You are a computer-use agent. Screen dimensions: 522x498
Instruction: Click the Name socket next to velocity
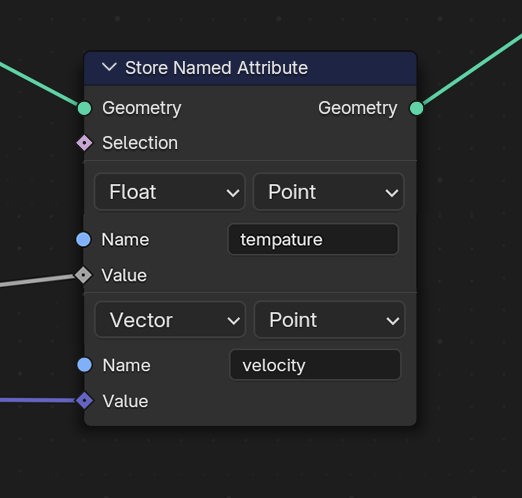coord(84,365)
